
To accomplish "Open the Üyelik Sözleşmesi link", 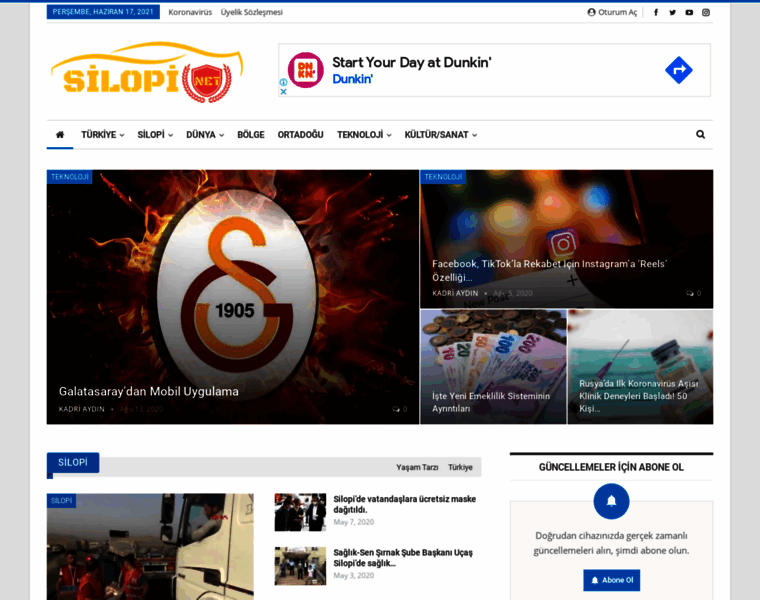I will 252,13.
